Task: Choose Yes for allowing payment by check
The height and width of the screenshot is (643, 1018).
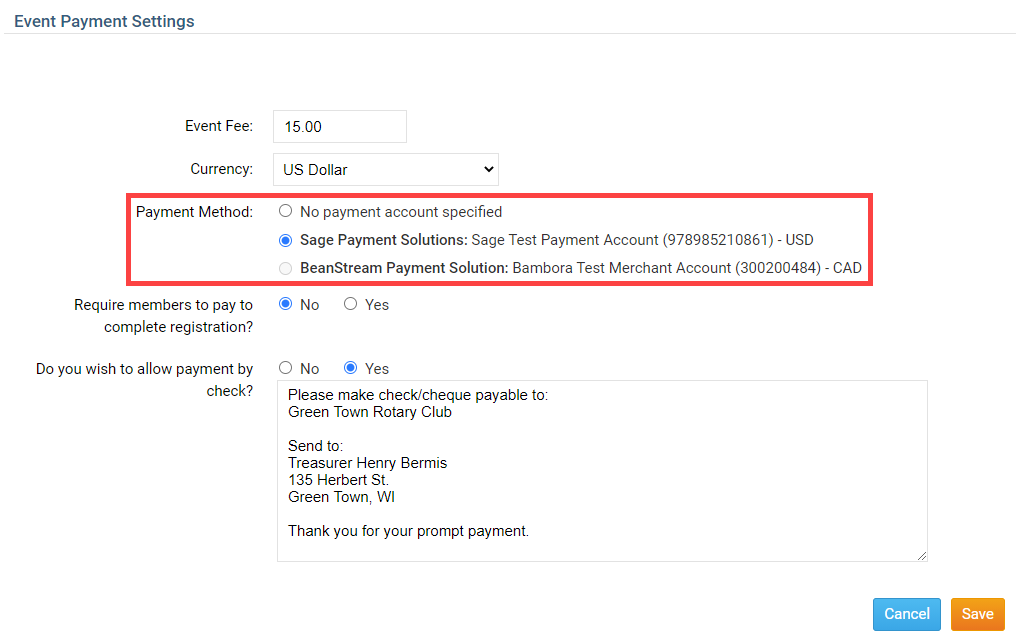Action: tap(350, 368)
